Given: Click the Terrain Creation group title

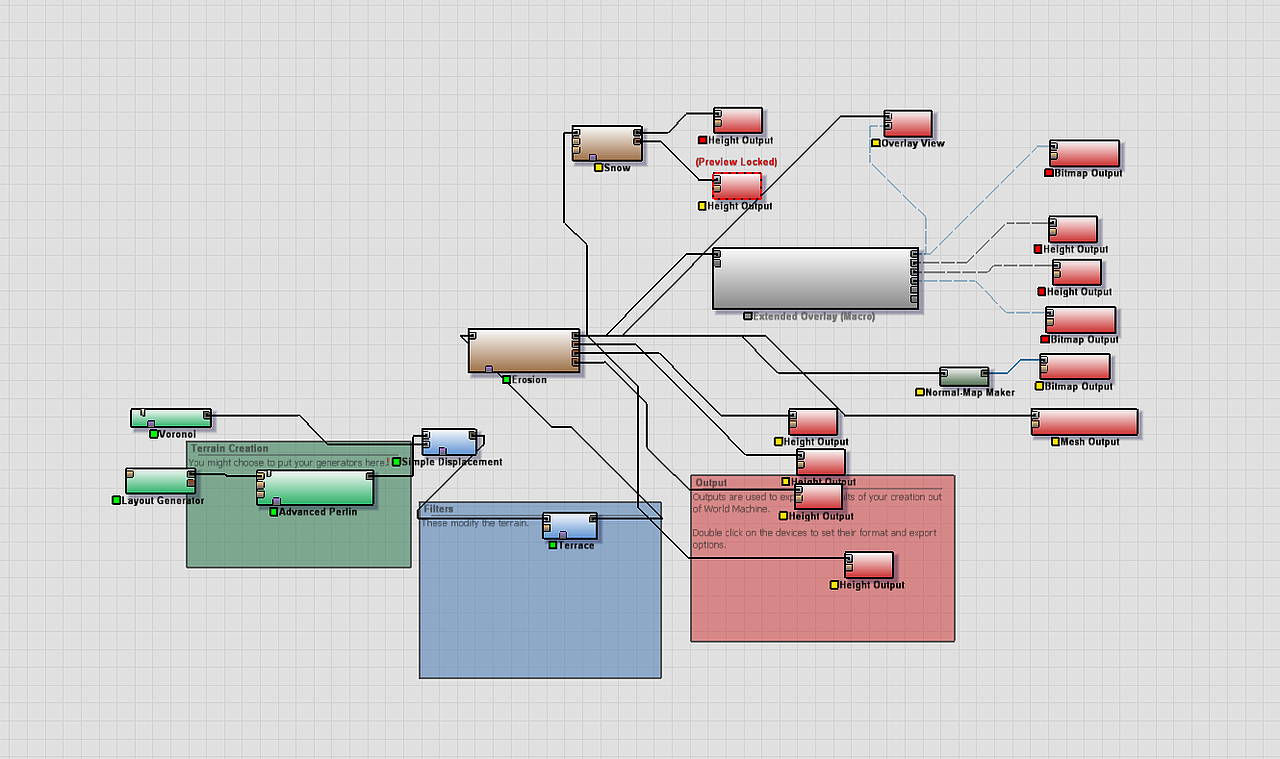Looking at the screenshot, I should pyautogui.click(x=229, y=449).
